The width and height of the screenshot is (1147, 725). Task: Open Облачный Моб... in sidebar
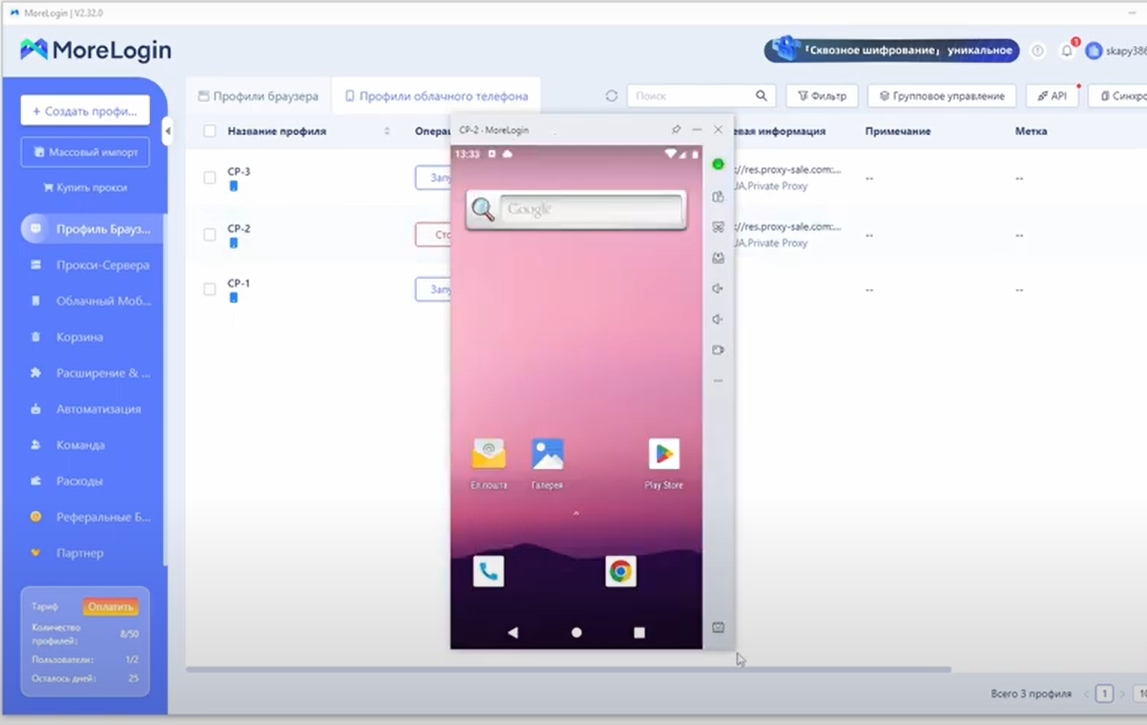[x=92, y=301]
